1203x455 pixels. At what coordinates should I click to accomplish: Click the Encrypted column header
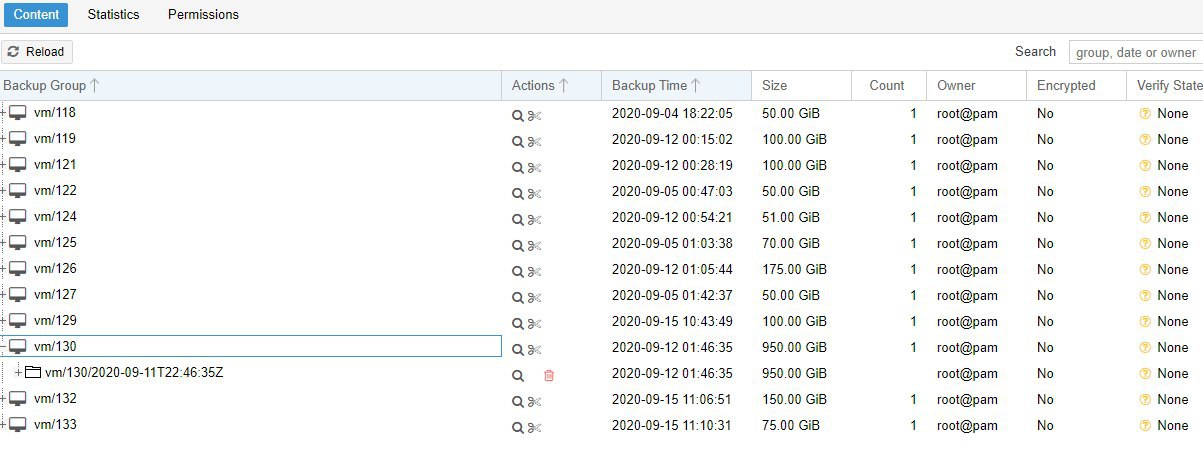coord(1076,86)
